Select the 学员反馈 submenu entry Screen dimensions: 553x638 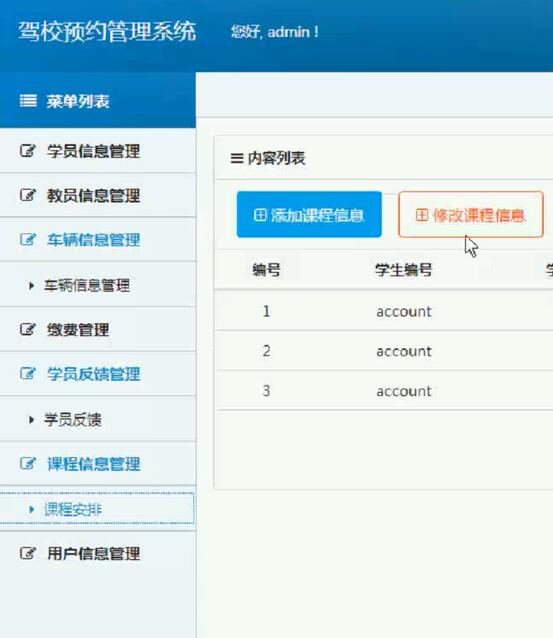98,419
